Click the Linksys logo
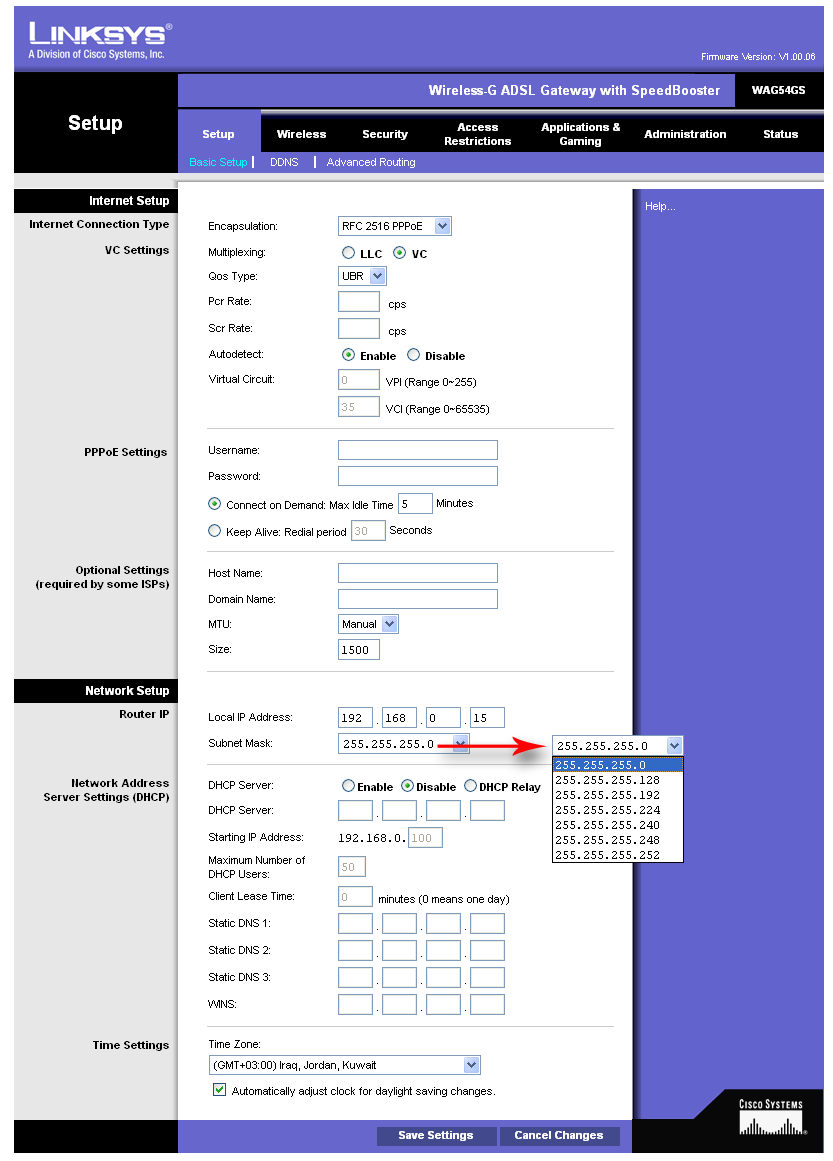This screenshot has height=1161, width=833. [x=100, y=40]
